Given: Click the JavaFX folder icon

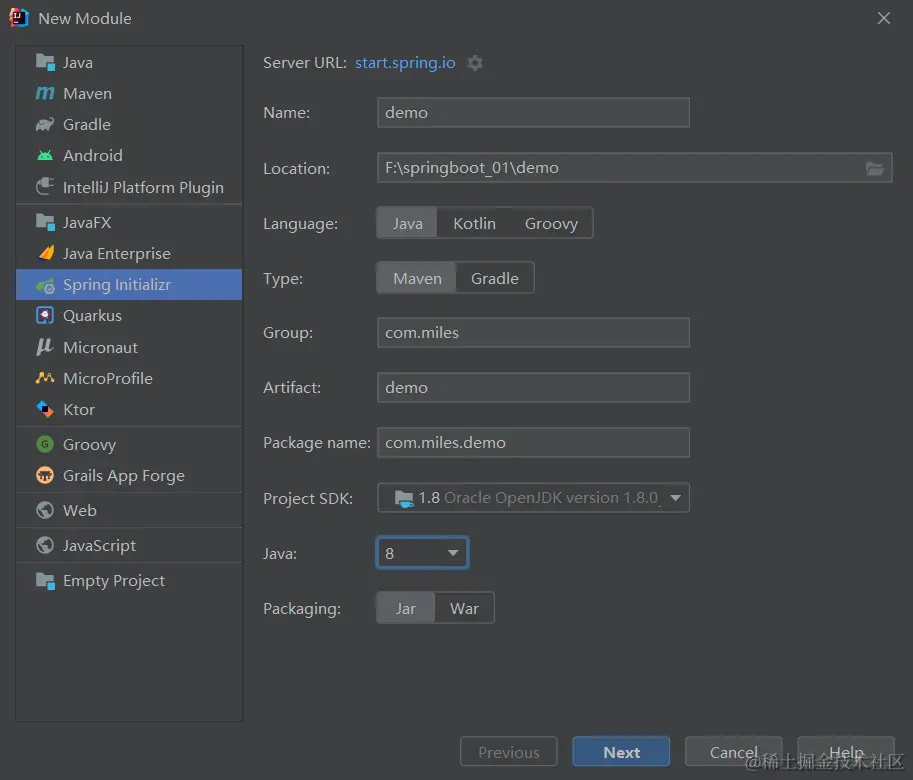Looking at the screenshot, I should [45, 222].
